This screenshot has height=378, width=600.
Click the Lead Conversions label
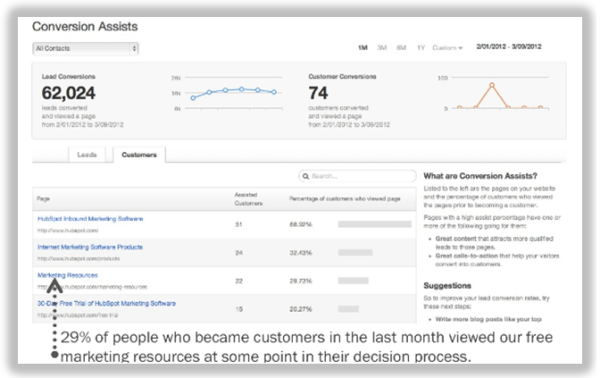tap(68, 77)
